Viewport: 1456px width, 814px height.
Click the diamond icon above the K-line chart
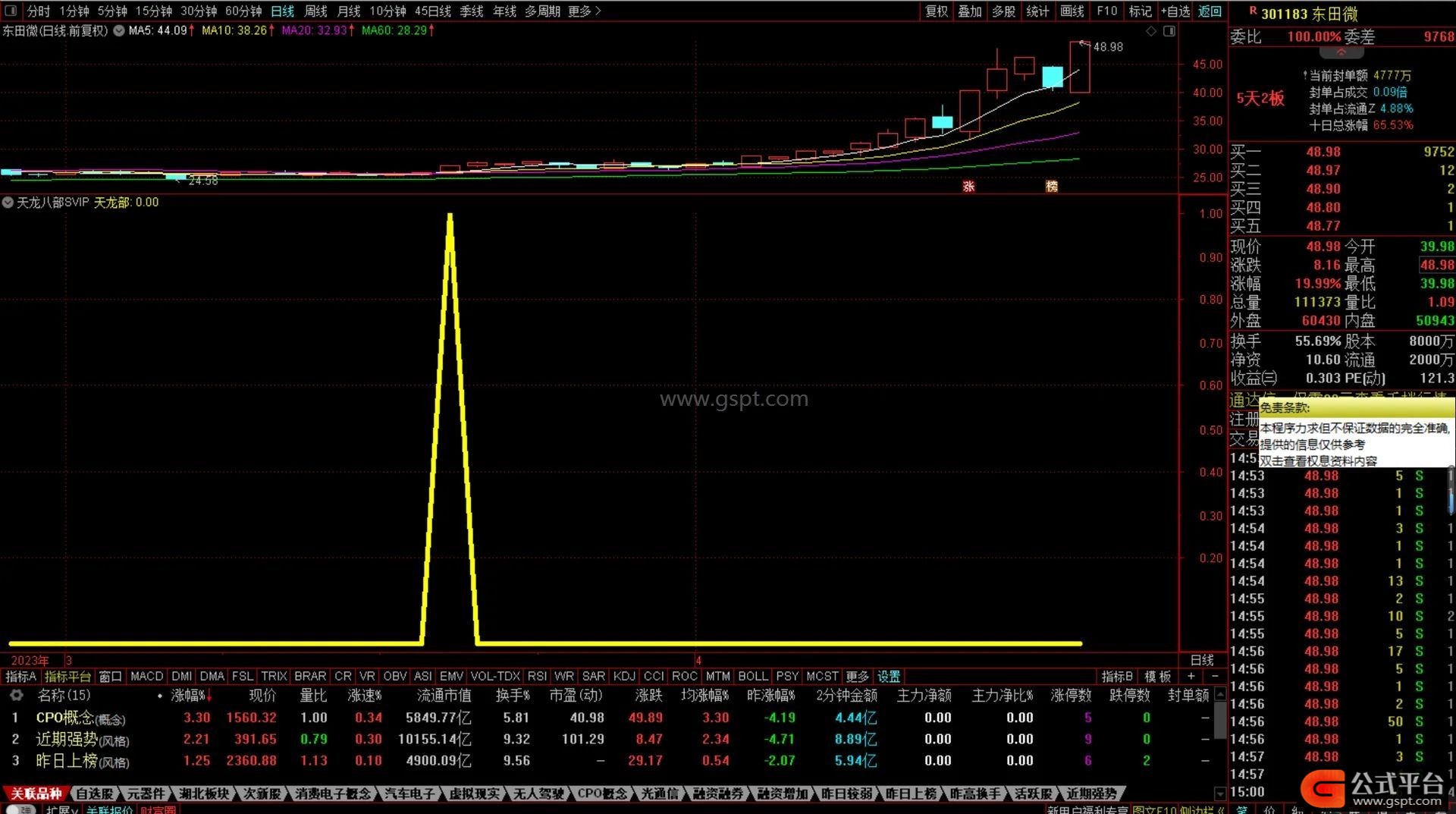[1151, 31]
